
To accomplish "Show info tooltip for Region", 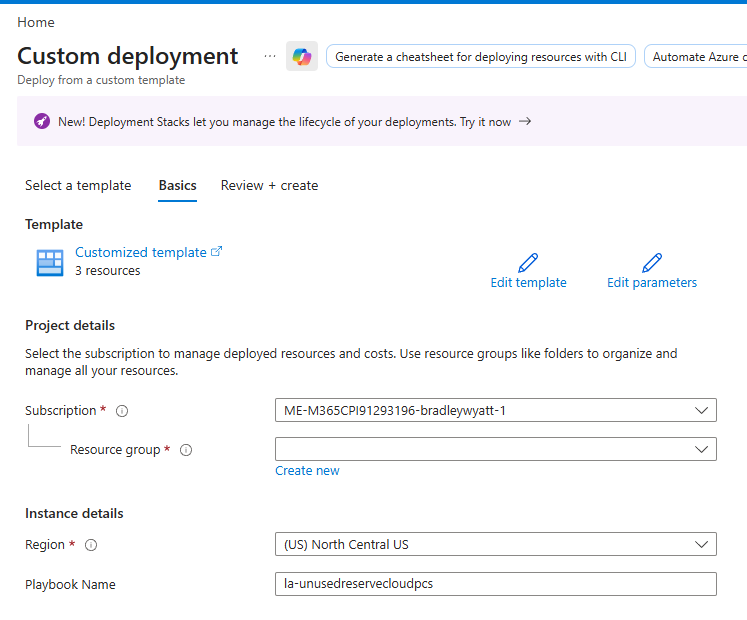I will point(91,545).
